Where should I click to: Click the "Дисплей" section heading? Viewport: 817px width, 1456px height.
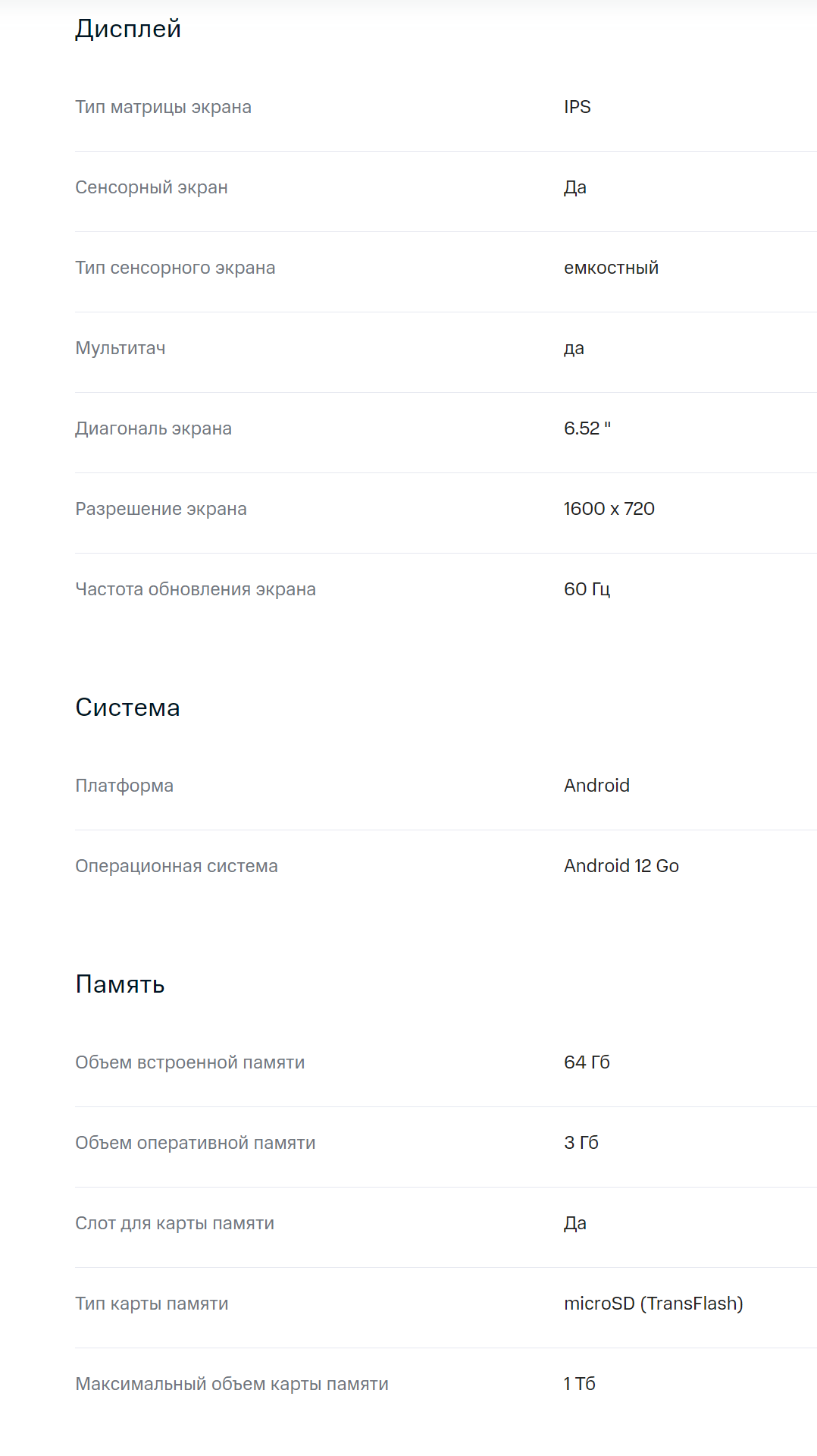128,29
